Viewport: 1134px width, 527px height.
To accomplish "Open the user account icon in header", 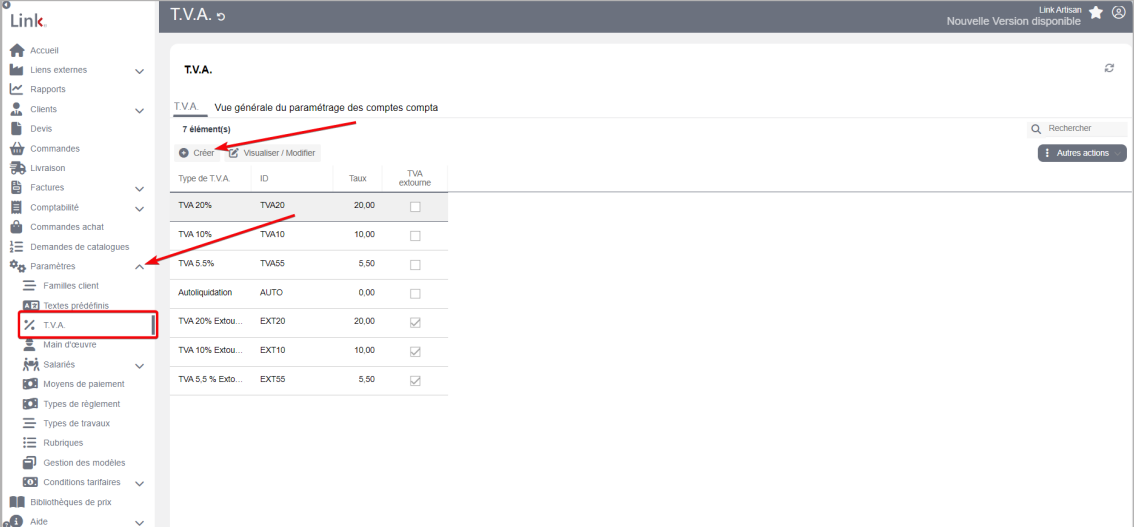I will (1118, 12).
